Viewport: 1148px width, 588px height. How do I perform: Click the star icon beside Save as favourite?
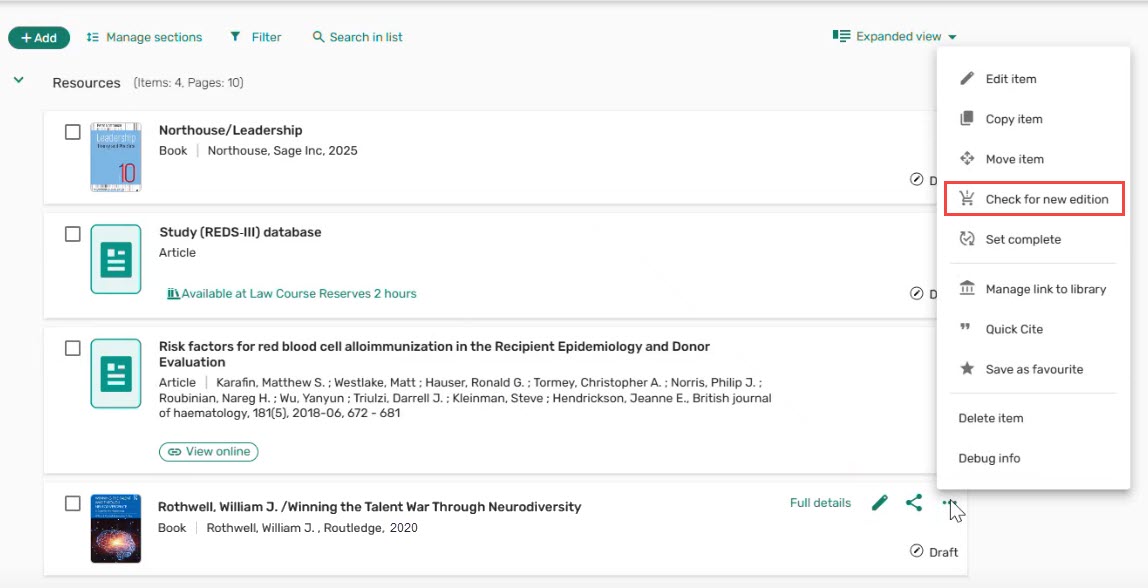[x=967, y=368]
